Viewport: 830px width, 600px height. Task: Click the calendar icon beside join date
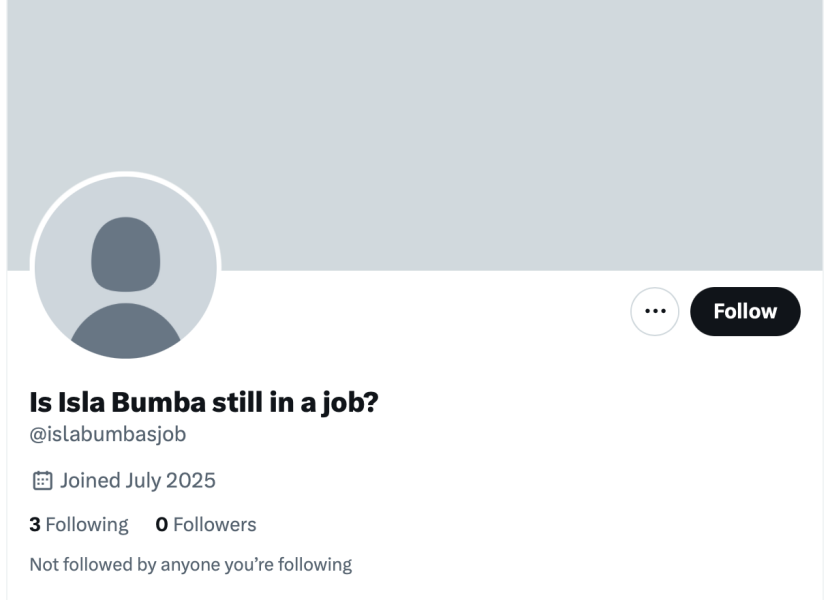(x=42, y=481)
